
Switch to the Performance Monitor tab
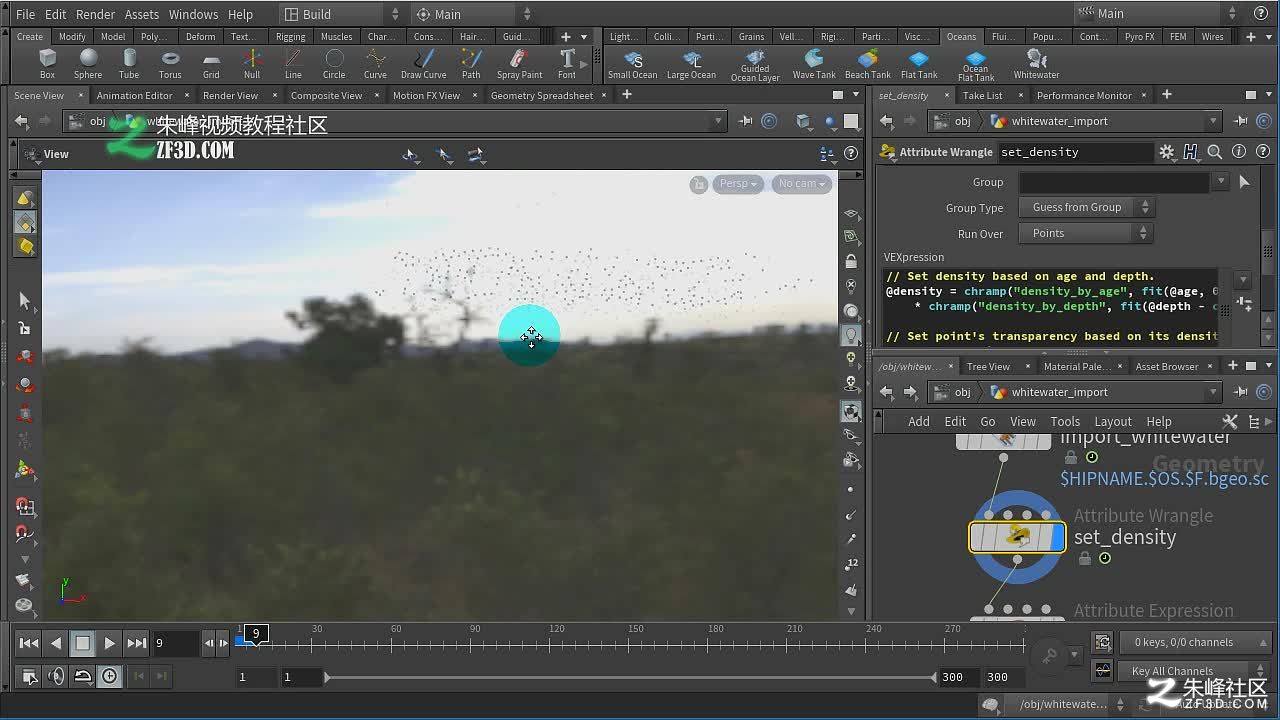tap(1084, 95)
